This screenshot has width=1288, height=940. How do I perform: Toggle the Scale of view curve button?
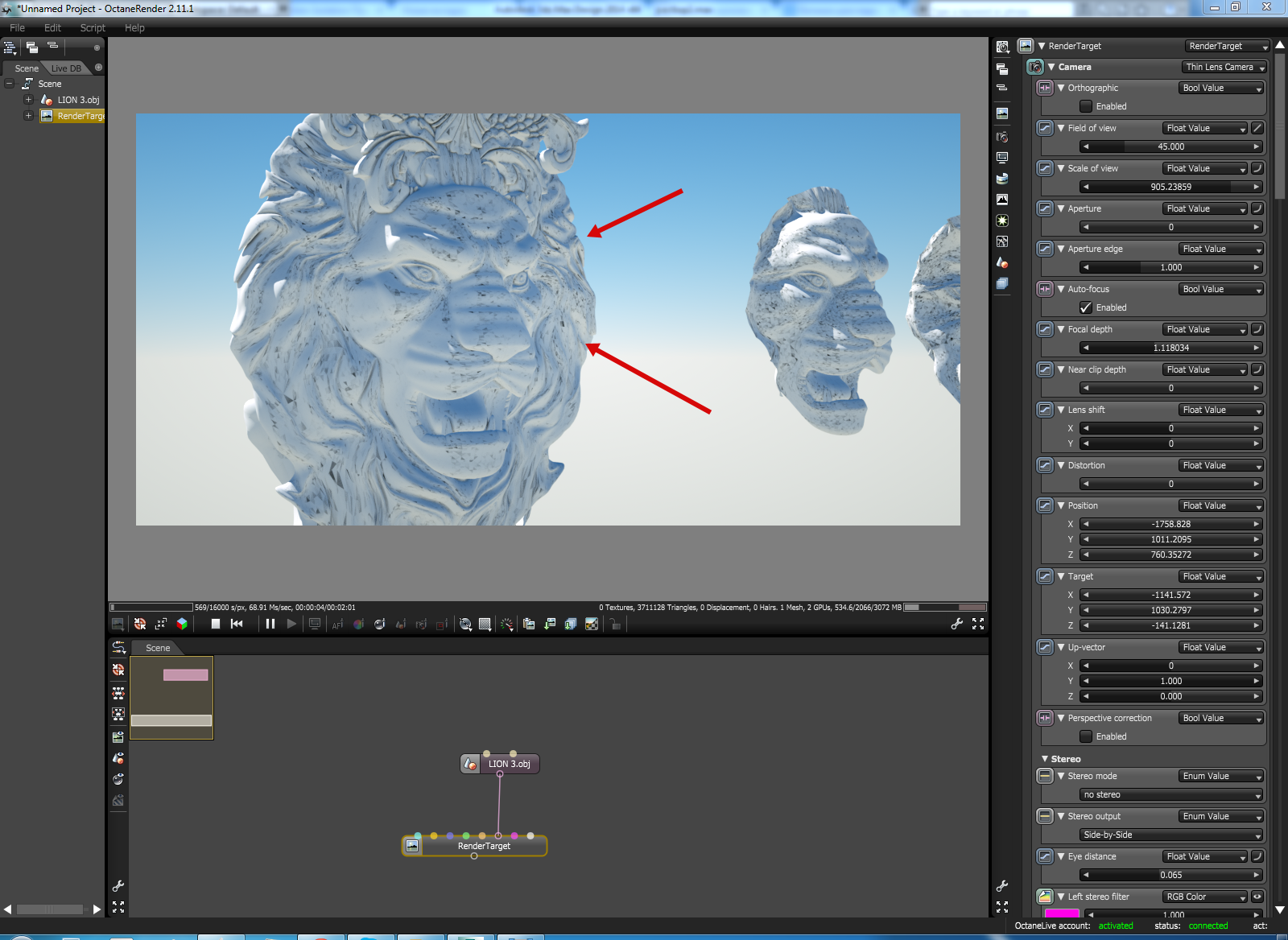pos(1257,168)
